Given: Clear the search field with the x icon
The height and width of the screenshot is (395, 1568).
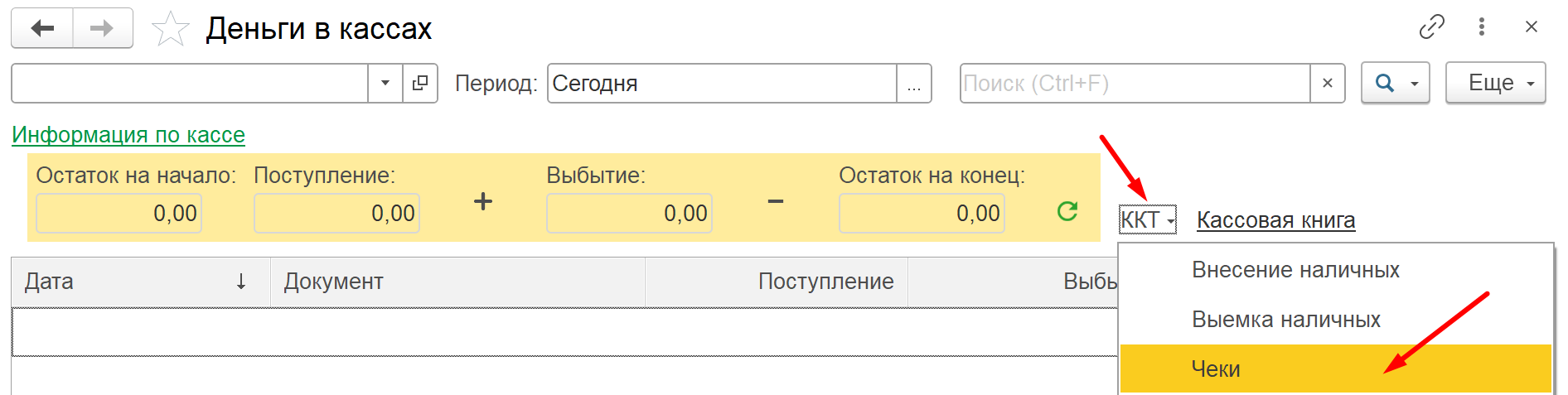Looking at the screenshot, I should [1328, 84].
